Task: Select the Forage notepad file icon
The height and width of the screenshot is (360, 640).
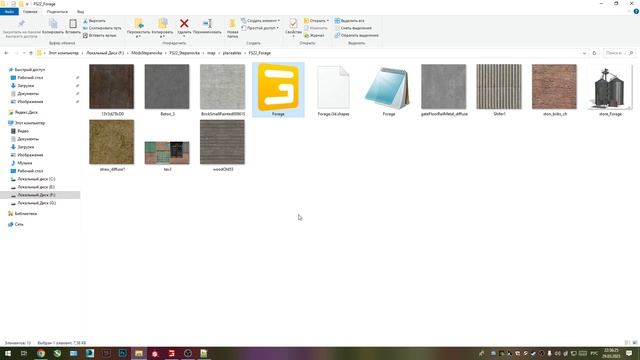Action: tap(388, 89)
